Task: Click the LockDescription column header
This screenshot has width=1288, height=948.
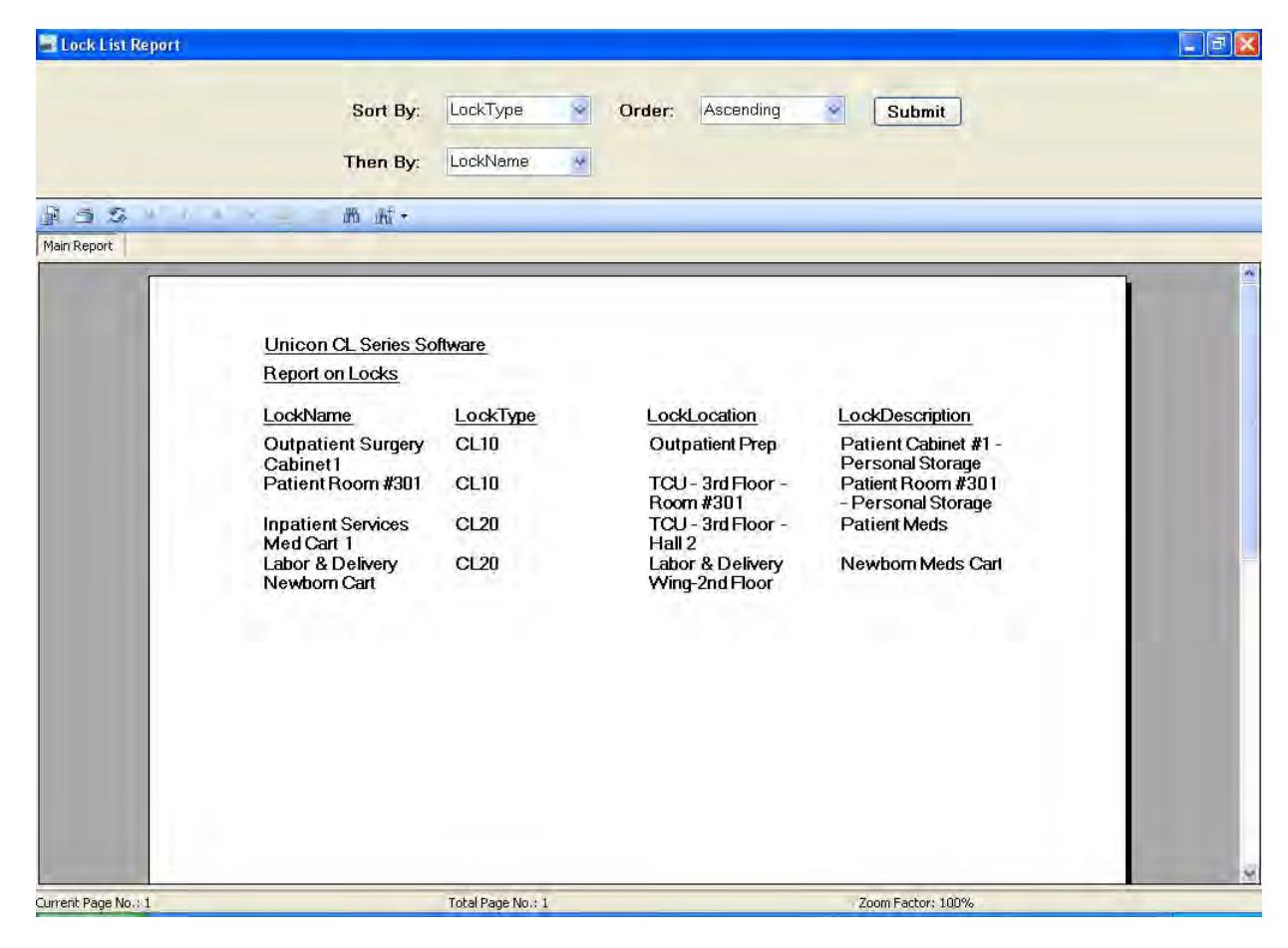Action: click(x=904, y=416)
